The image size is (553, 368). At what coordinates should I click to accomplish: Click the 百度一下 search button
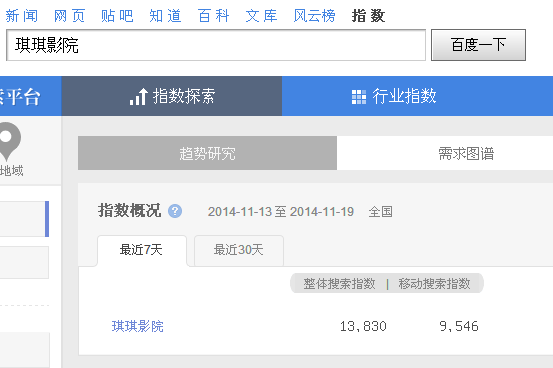pos(478,45)
